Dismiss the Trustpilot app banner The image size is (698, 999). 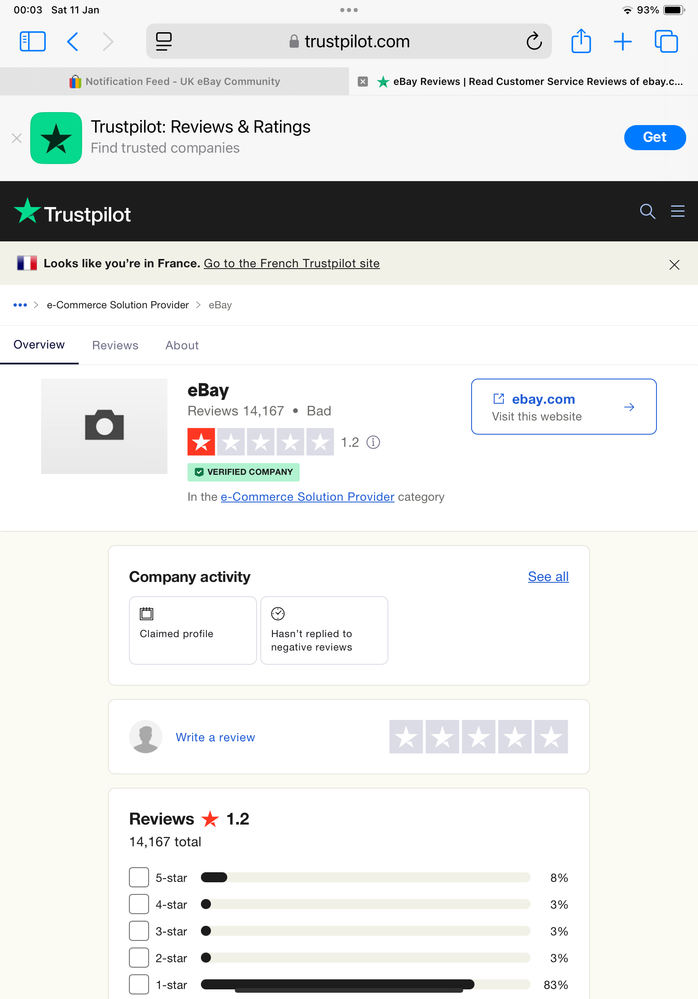click(17, 138)
